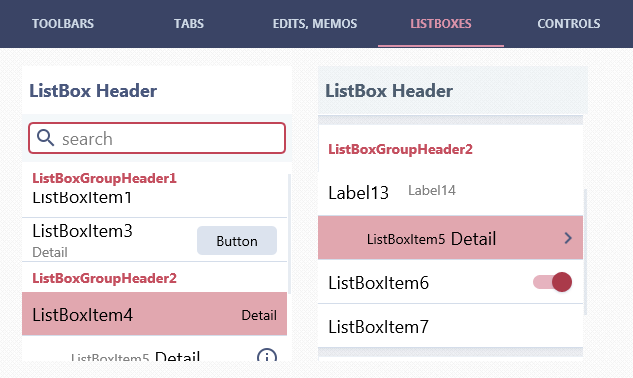Click the search magnifier icon

coord(45,138)
